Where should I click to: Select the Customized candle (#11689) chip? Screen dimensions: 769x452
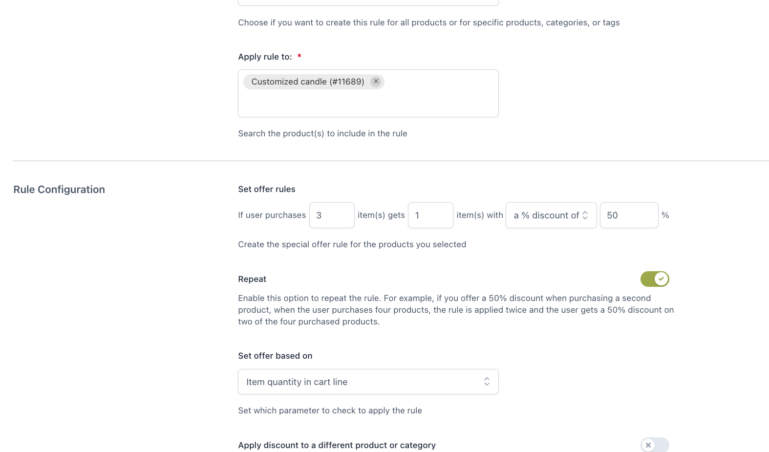(307, 81)
